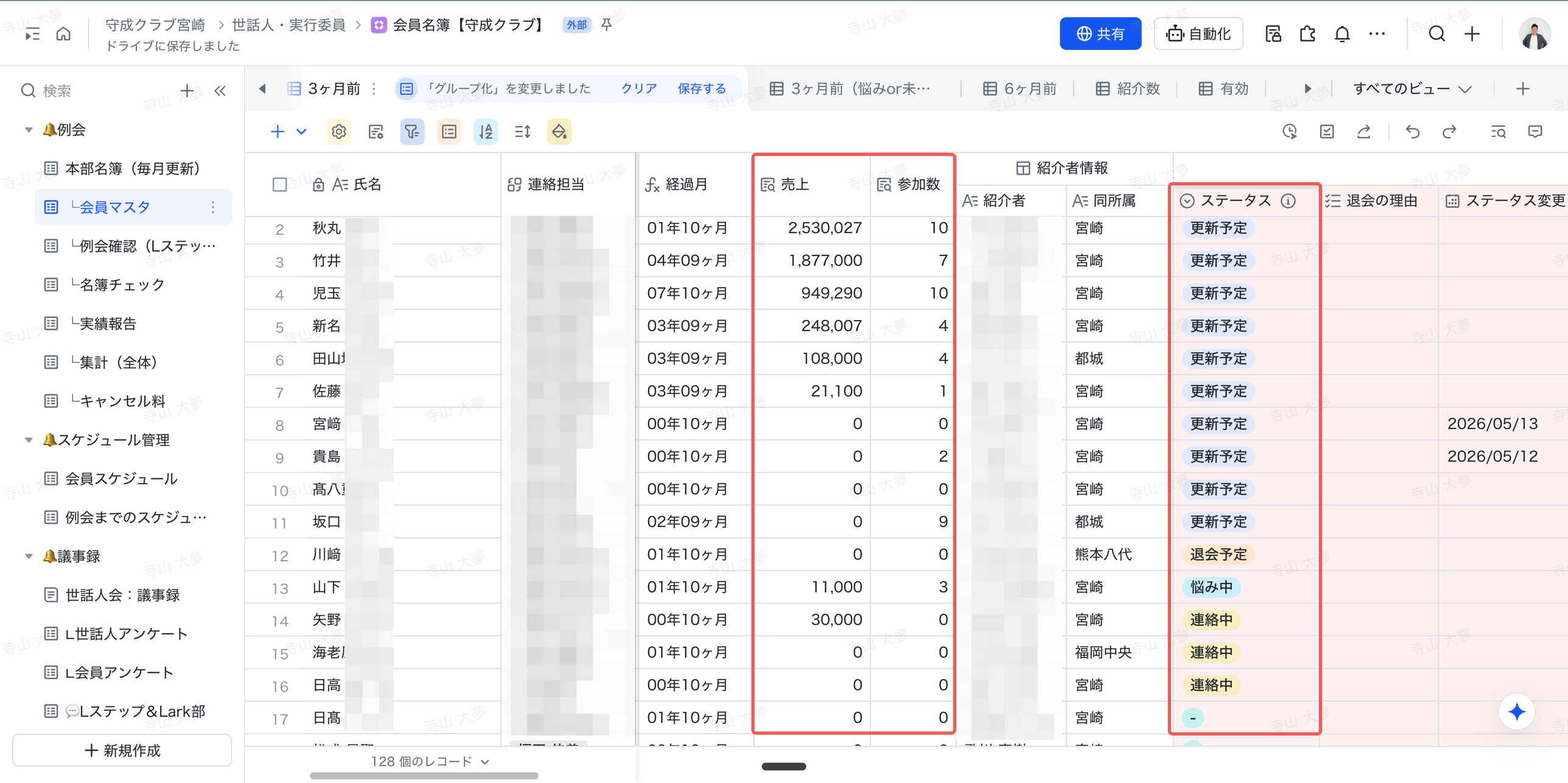Screen dimensions: 1568x783
Task: Open the キャンセル料 table
Action: point(133,401)
